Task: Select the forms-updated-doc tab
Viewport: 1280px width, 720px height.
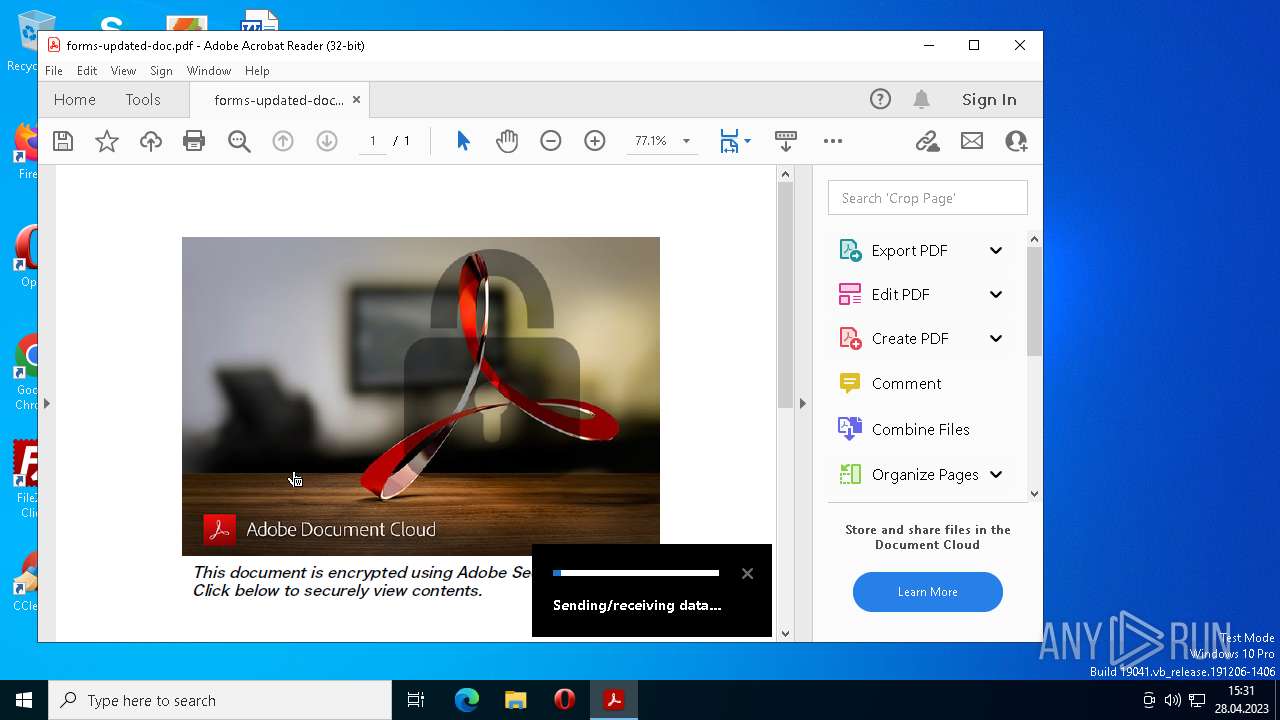Action: (279, 100)
